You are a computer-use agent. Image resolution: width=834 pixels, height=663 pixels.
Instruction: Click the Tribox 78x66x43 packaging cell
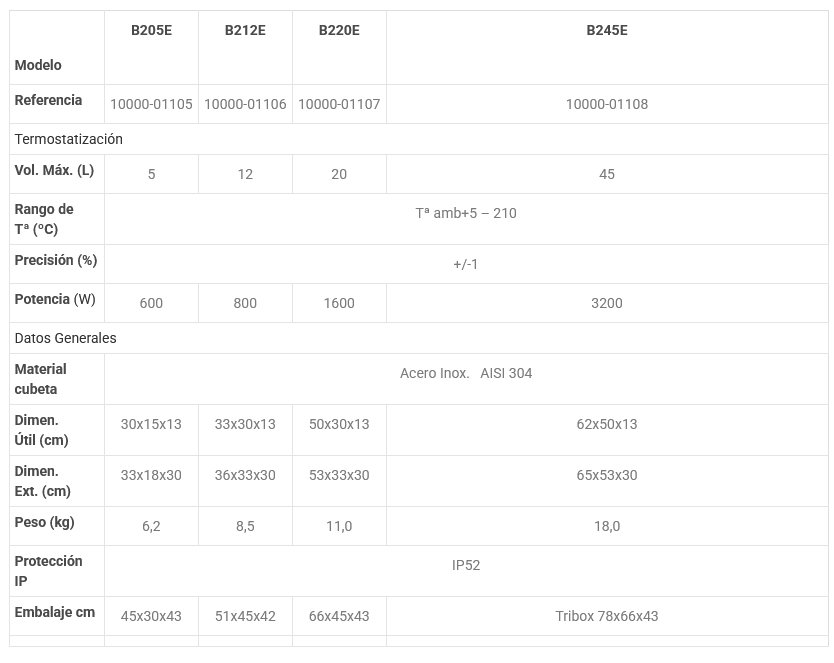point(607,616)
